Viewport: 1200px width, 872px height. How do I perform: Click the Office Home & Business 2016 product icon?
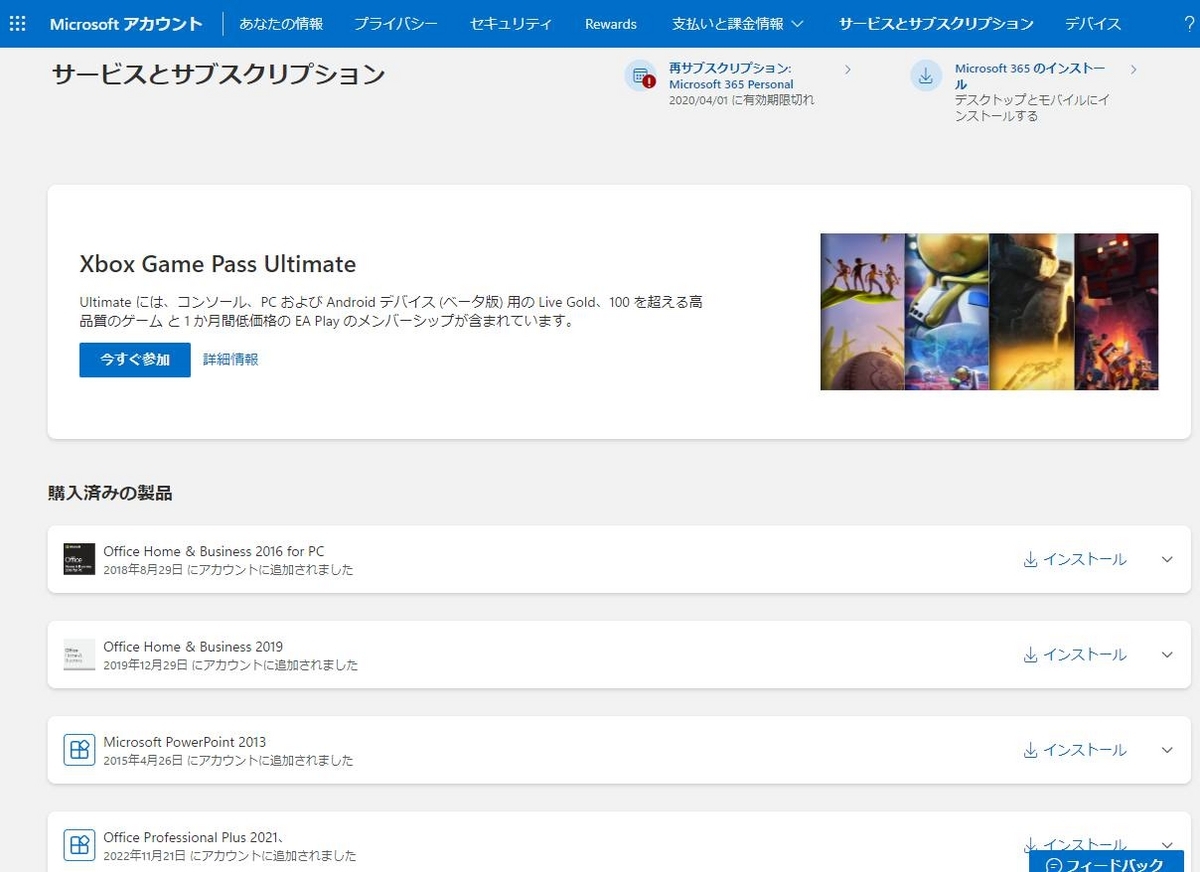pyautogui.click(x=79, y=559)
